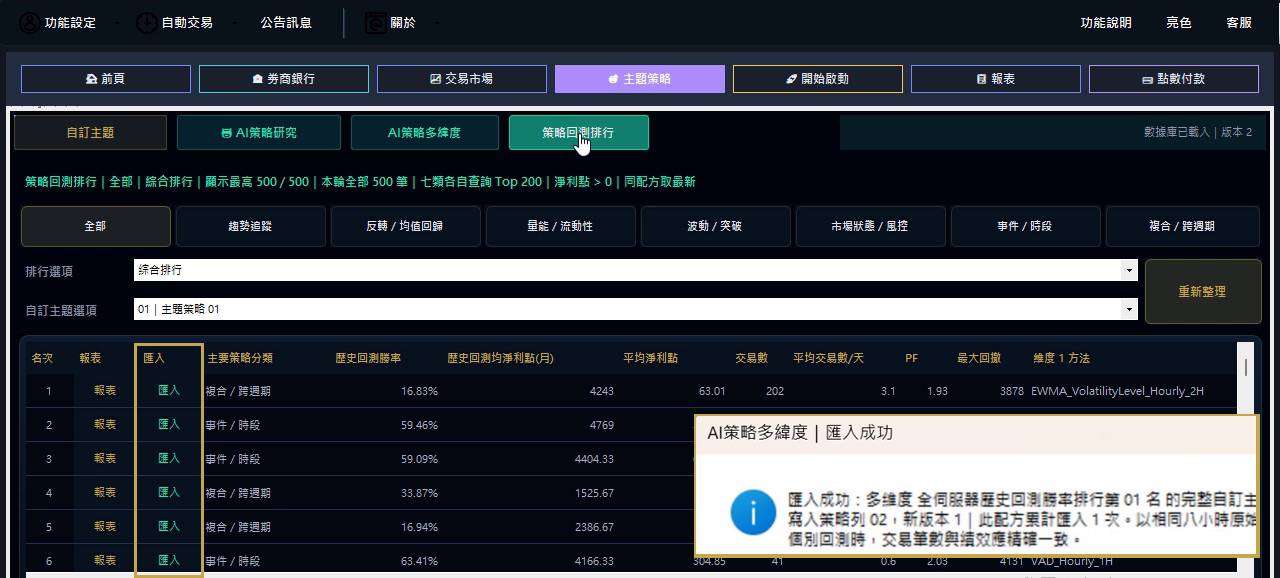
Task: Switch theme with 亮色
Action: point(1179,22)
